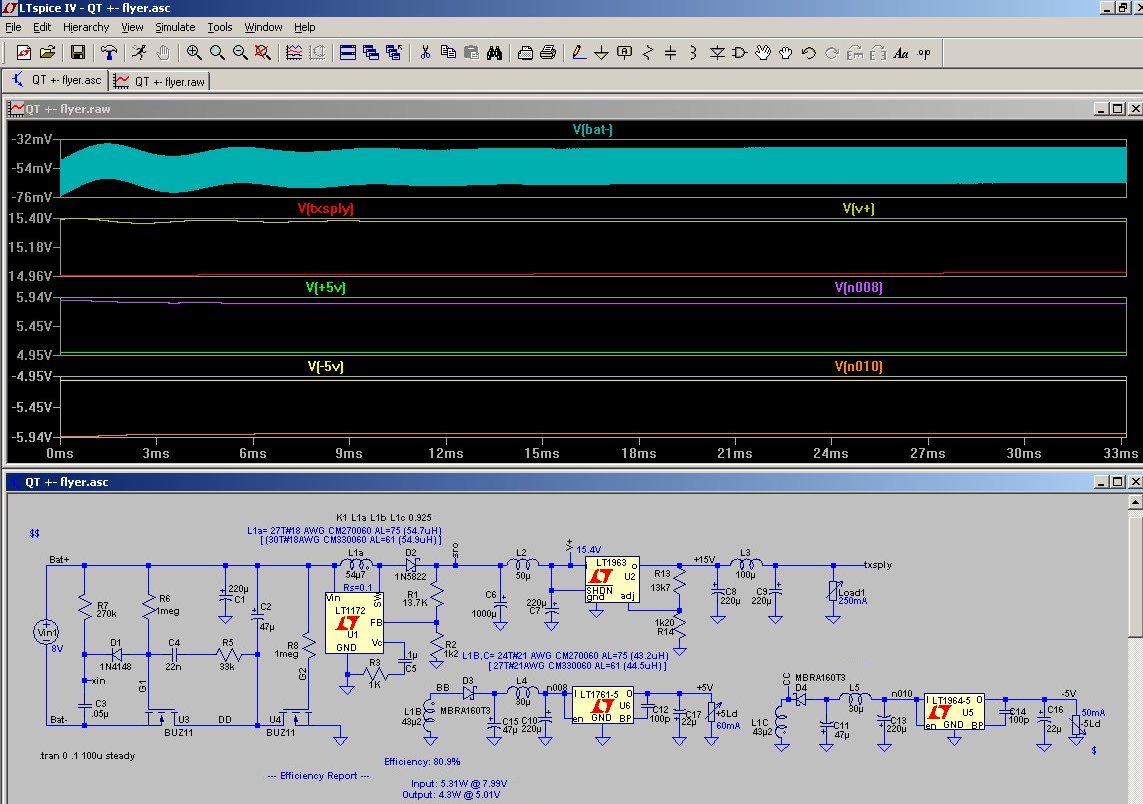The height and width of the screenshot is (804, 1143).
Task: Click the V(v+) trace label
Action: [858, 208]
